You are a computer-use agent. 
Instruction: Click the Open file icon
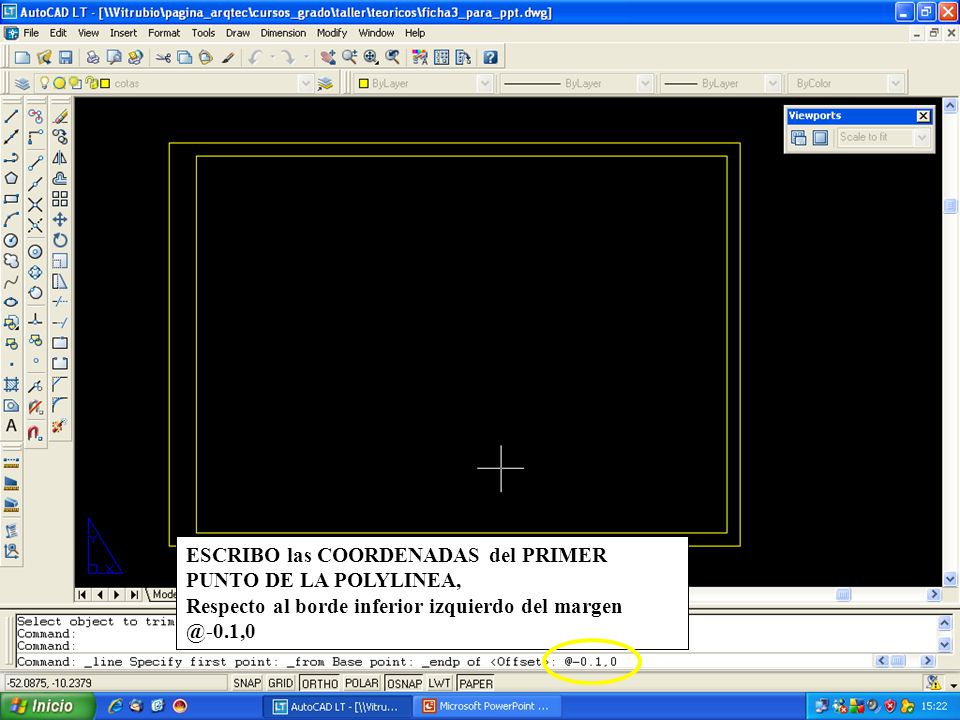click(44, 58)
